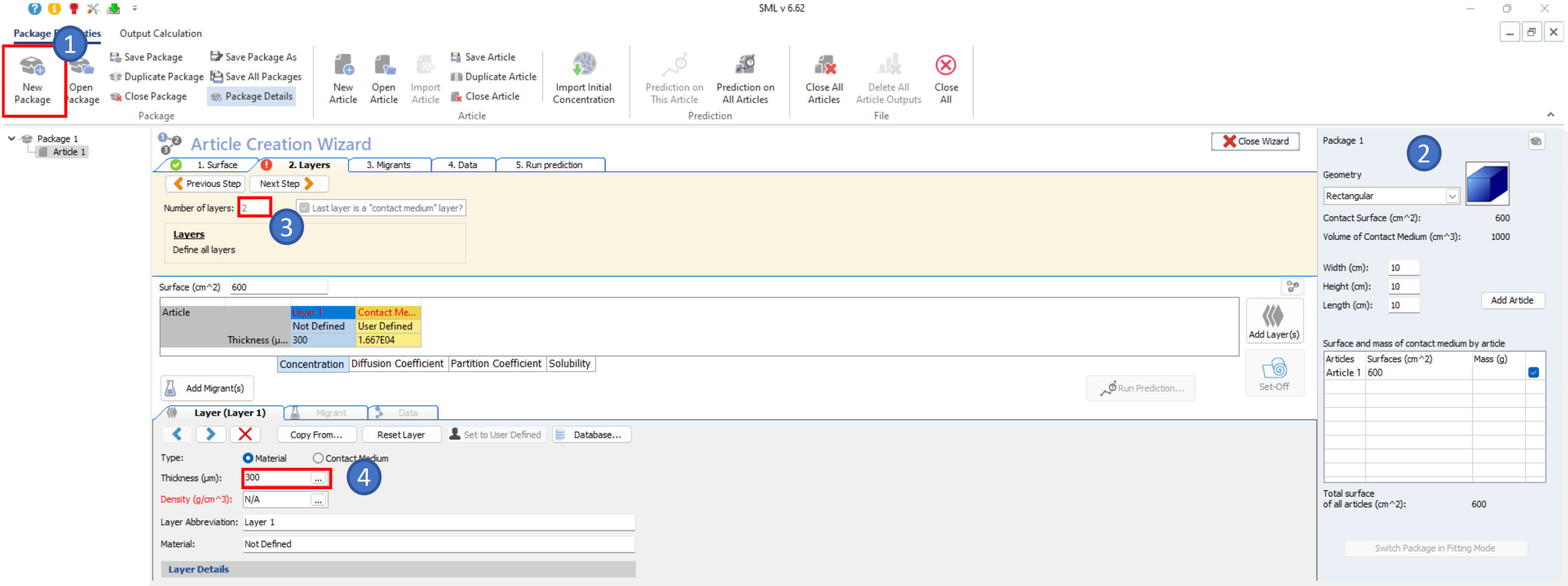The image size is (1568, 586).
Task: Open the Geometry Rectangular dropdown
Action: pos(1451,196)
